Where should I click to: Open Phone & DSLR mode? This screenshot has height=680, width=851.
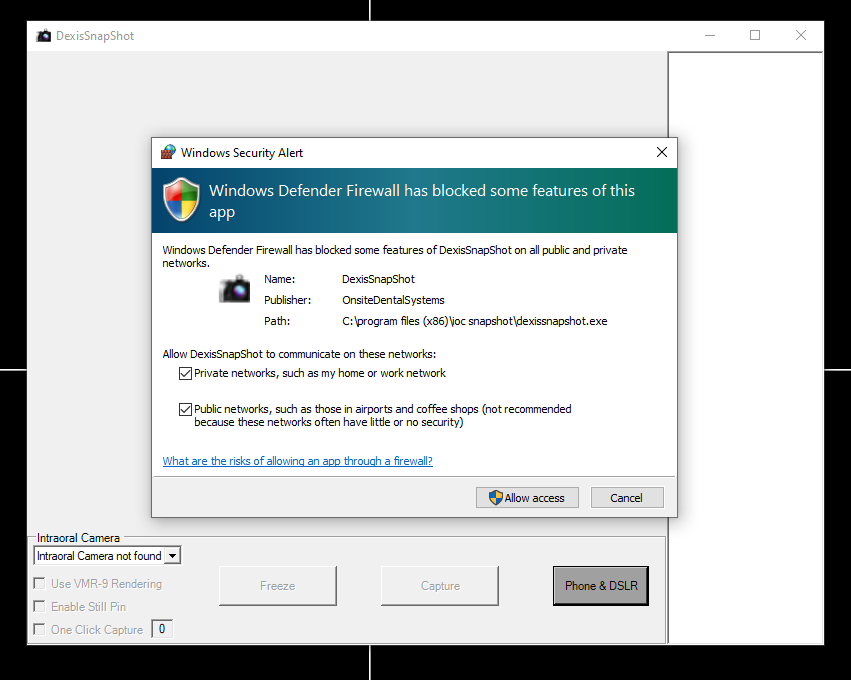(x=601, y=586)
